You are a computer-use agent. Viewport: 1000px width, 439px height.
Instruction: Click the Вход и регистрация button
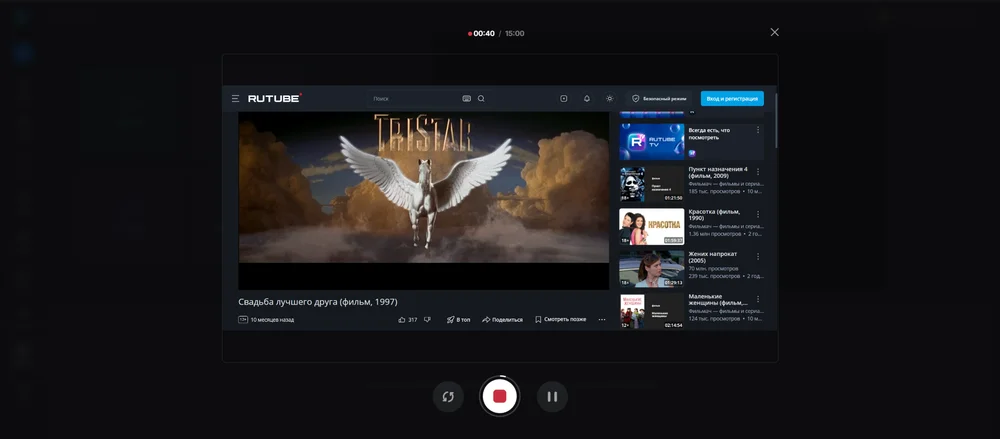(x=732, y=99)
